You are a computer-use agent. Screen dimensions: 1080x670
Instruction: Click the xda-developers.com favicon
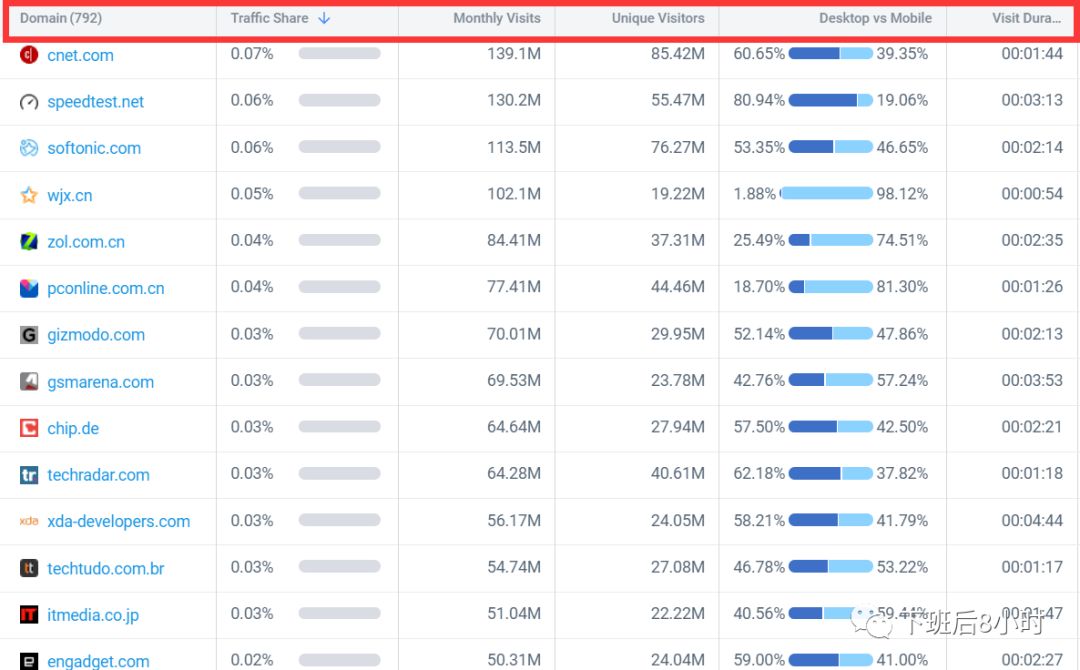pos(29,521)
